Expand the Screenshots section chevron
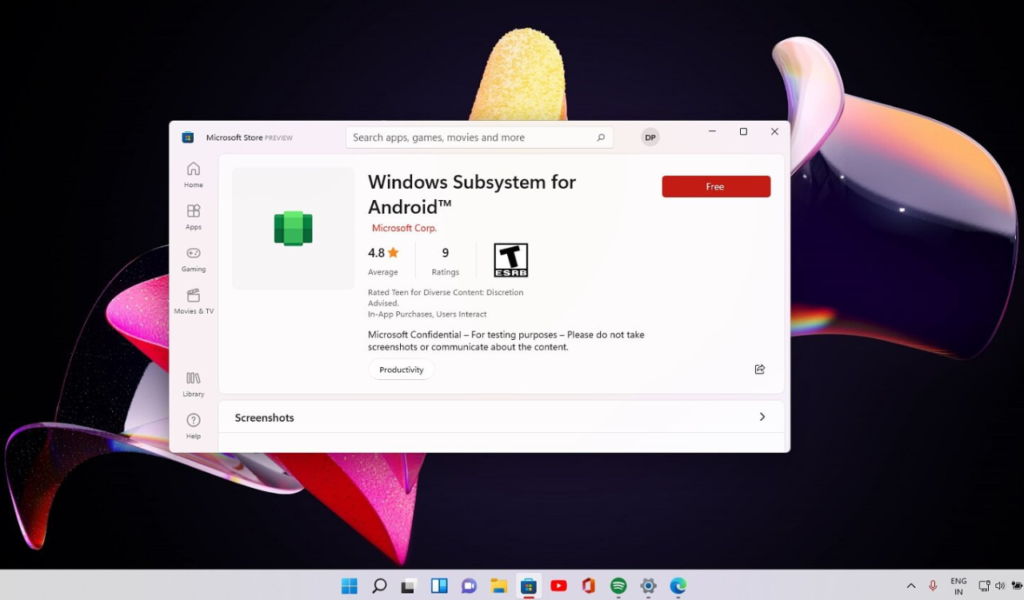The image size is (1024, 600). click(x=762, y=417)
